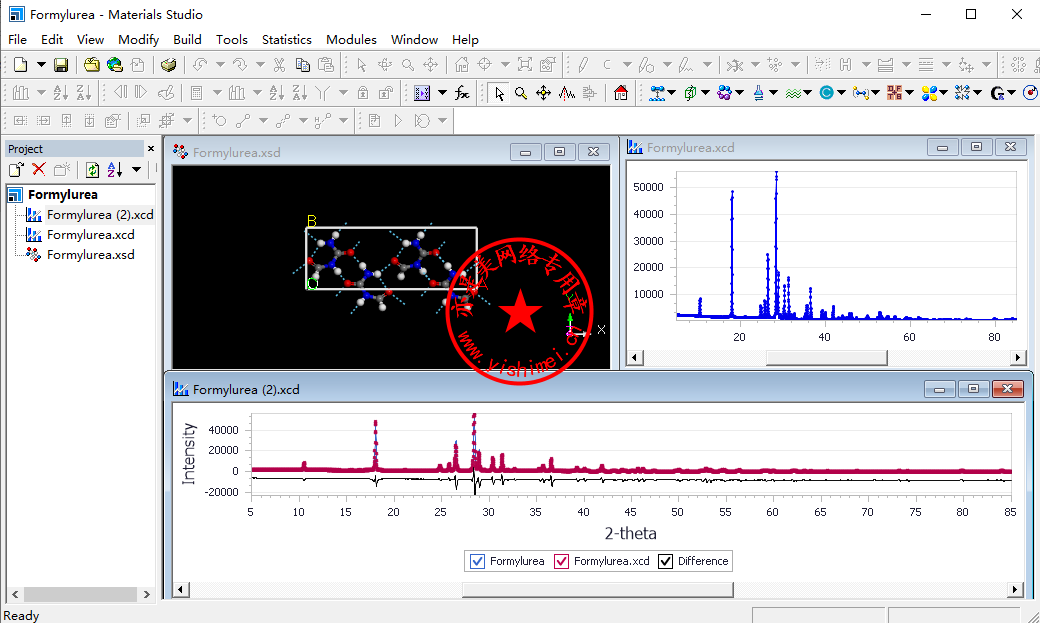Open the View menu
The height and width of the screenshot is (623, 1040).
(90, 40)
